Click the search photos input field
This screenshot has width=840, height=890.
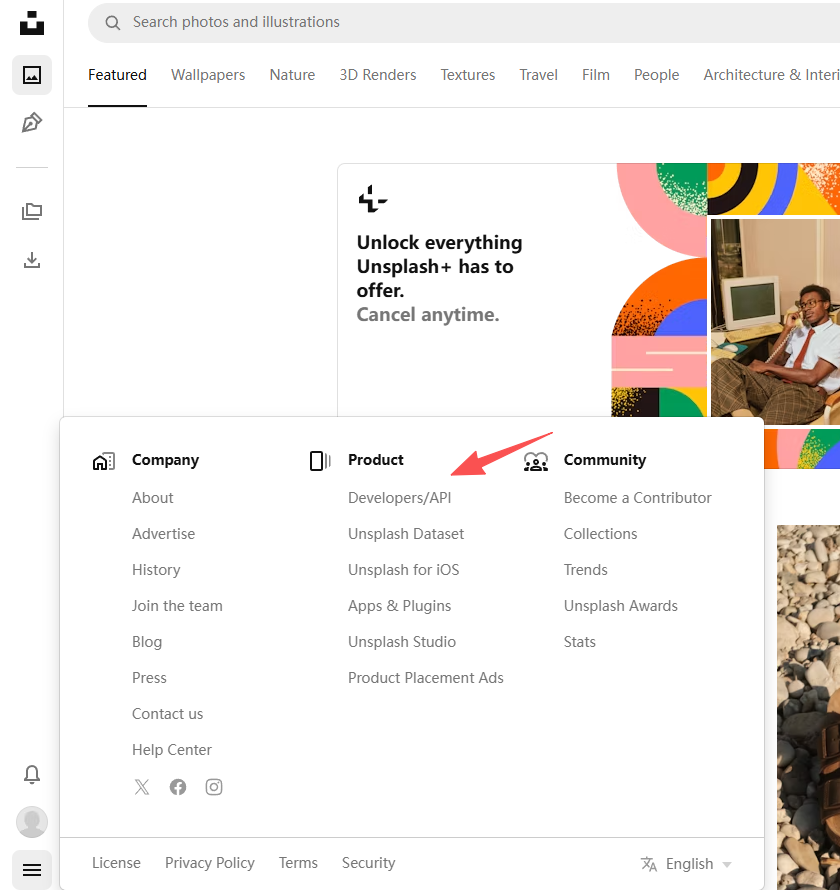pyautogui.click(x=300, y=22)
